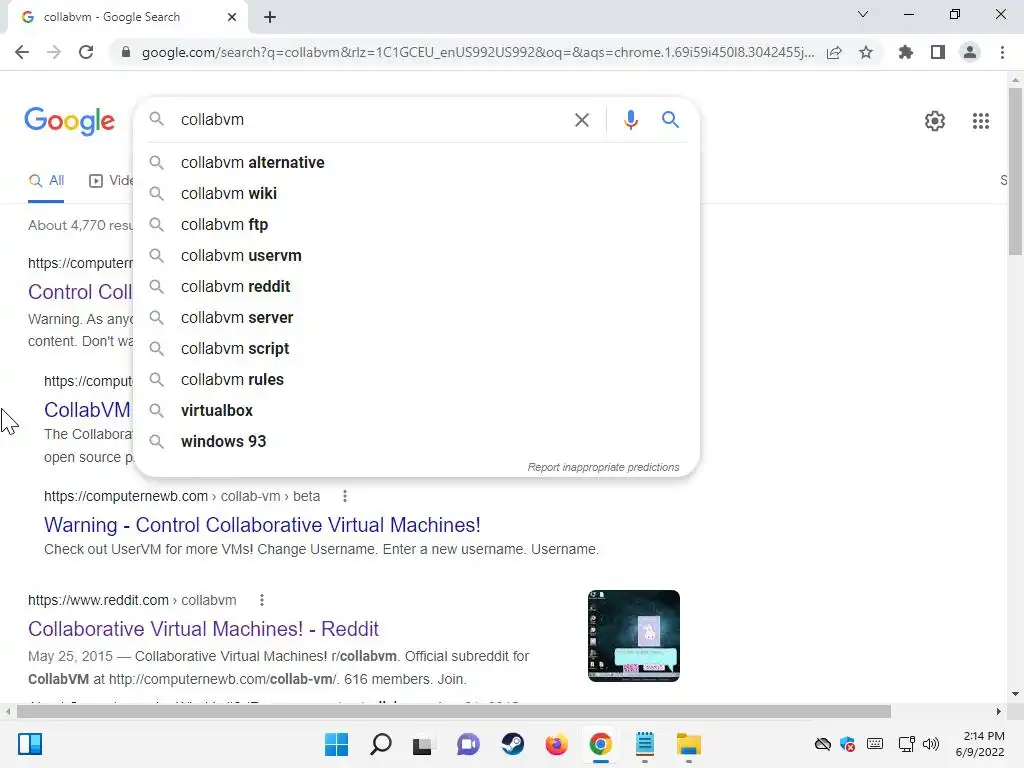This screenshot has width=1024, height=768.
Task: Open File Explorer from taskbar
Action: click(688, 744)
